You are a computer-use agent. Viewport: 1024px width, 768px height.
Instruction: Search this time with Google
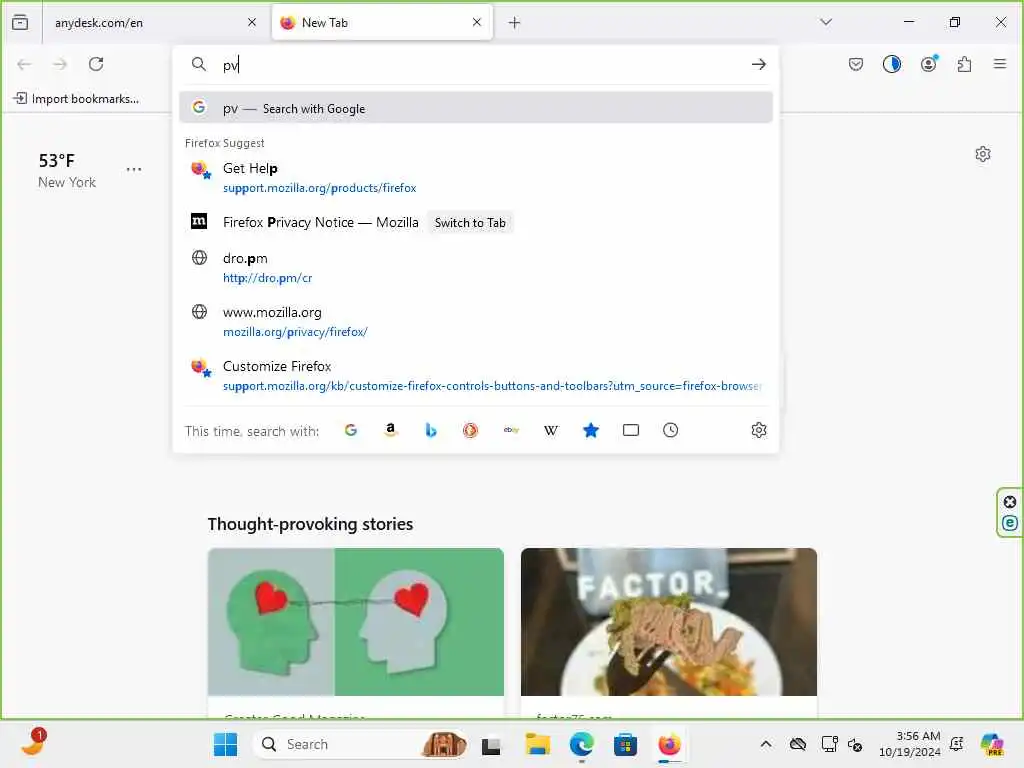[351, 430]
